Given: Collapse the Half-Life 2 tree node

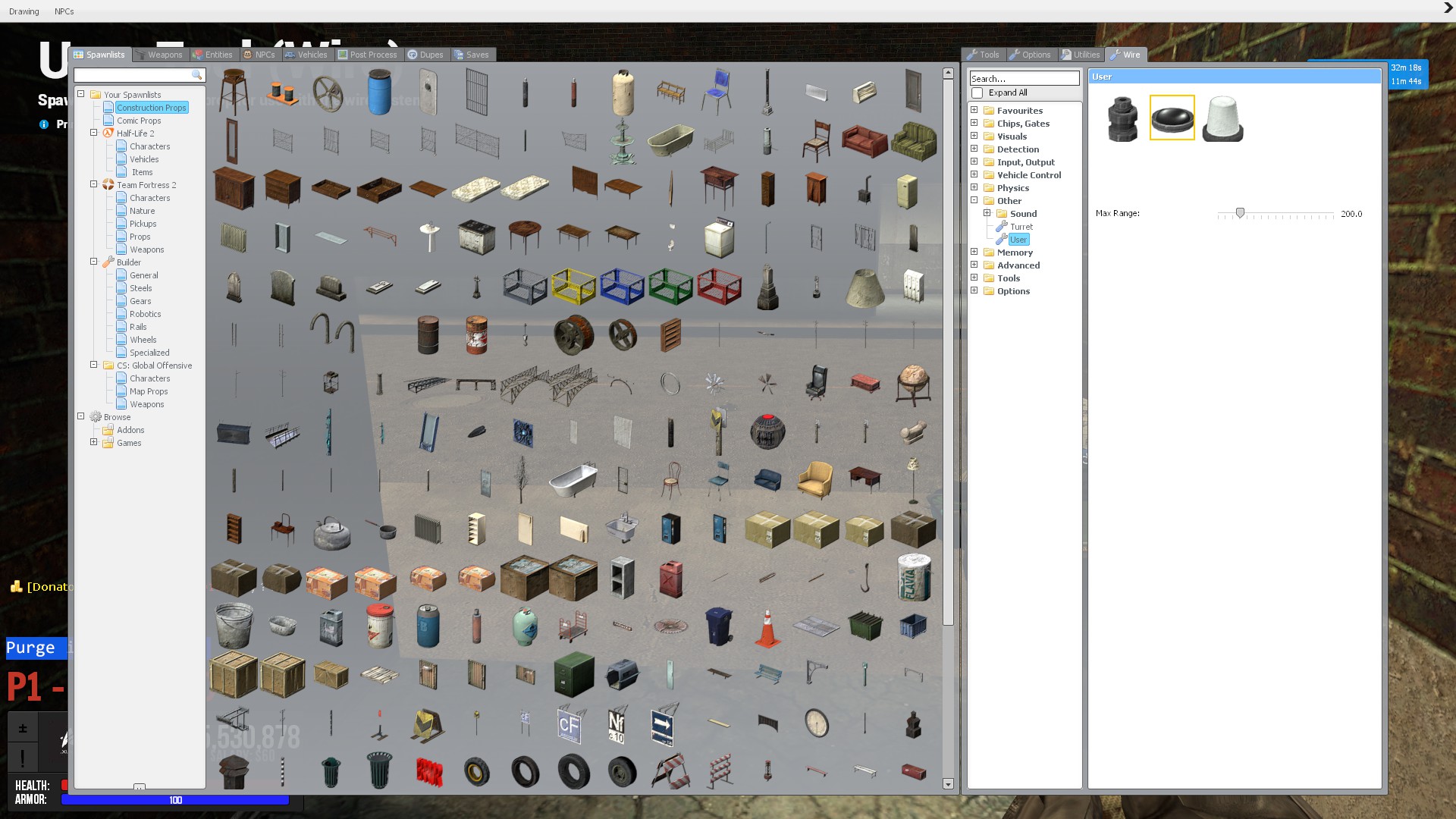Looking at the screenshot, I should [x=94, y=133].
